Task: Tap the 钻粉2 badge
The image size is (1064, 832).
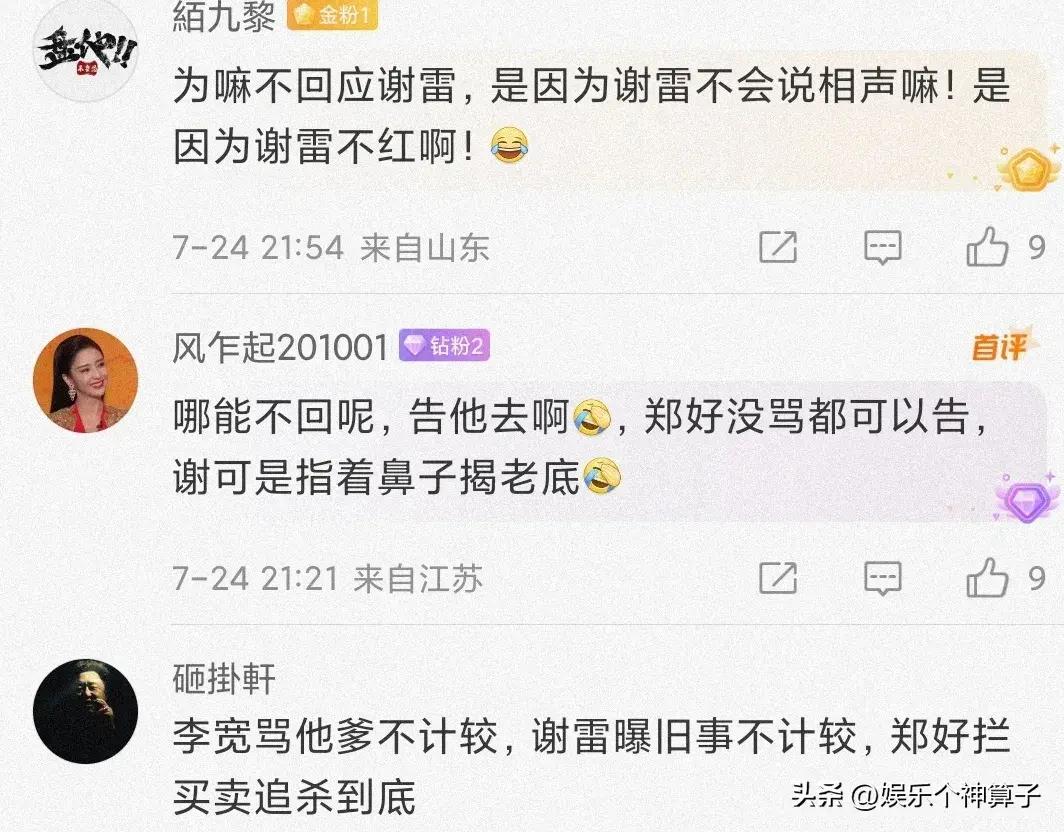Action: point(444,345)
